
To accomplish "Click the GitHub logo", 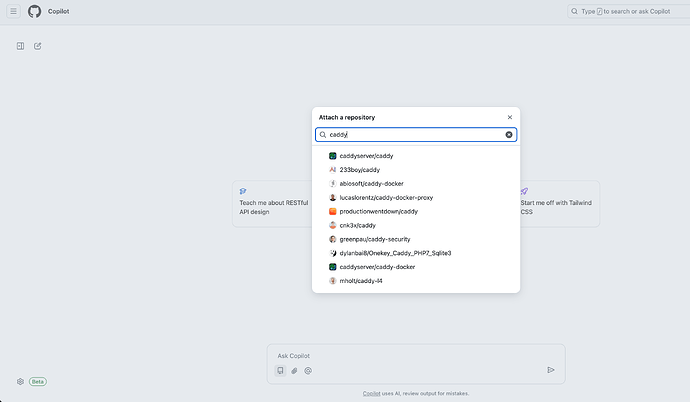I will (x=34, y=11).
